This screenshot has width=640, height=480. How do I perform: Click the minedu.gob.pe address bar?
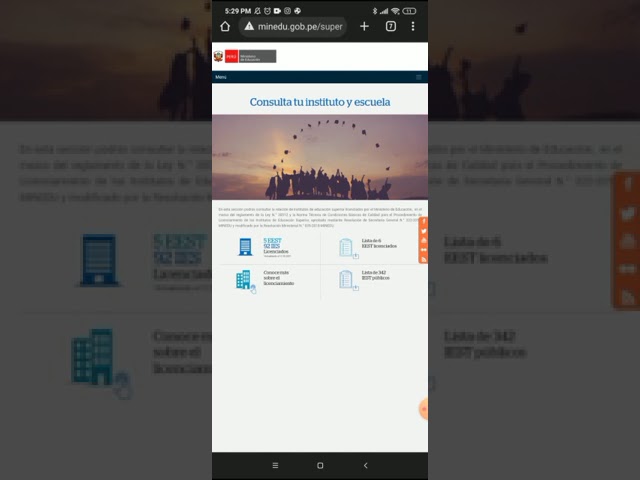click(x=299, y=26)
